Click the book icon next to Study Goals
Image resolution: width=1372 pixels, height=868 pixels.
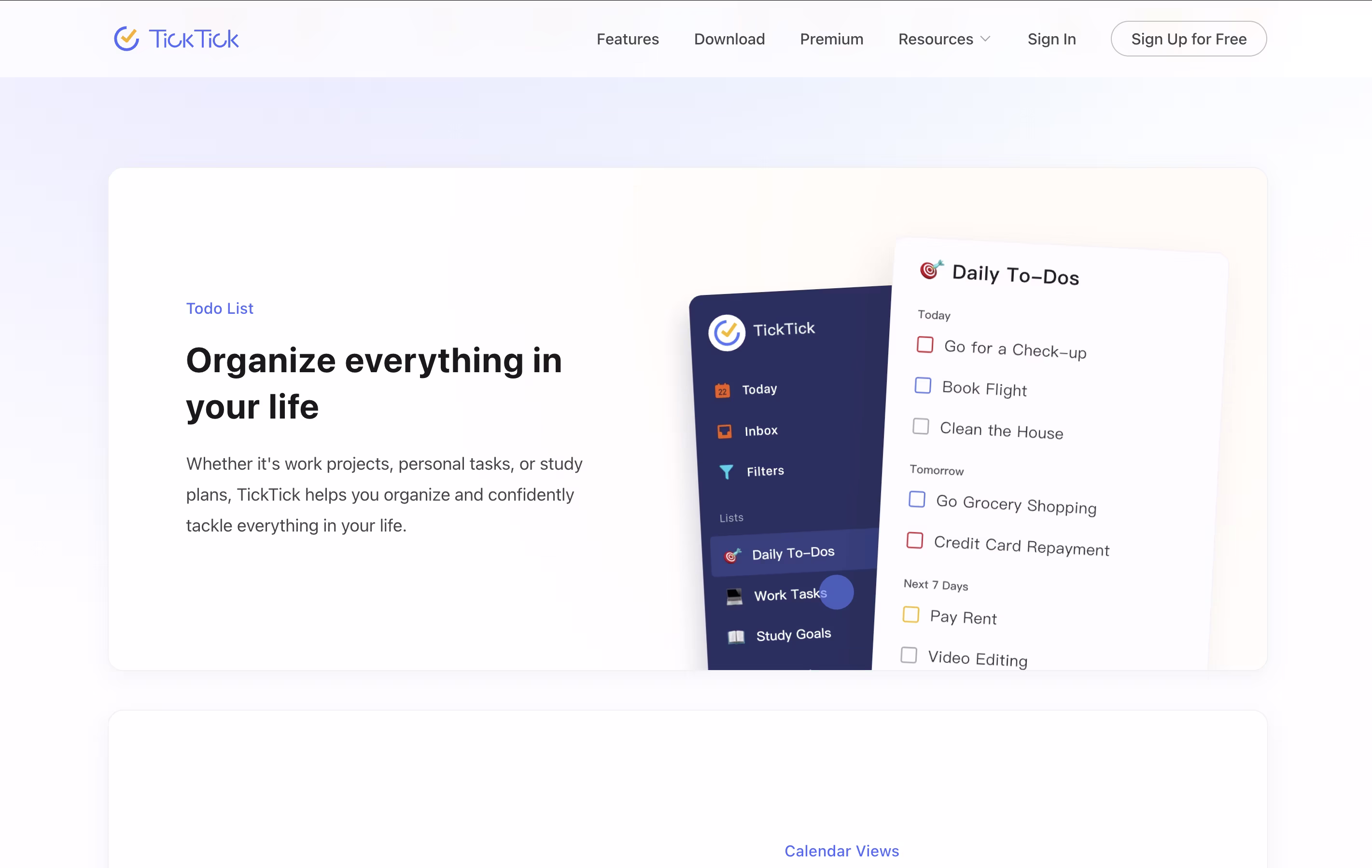736,637
